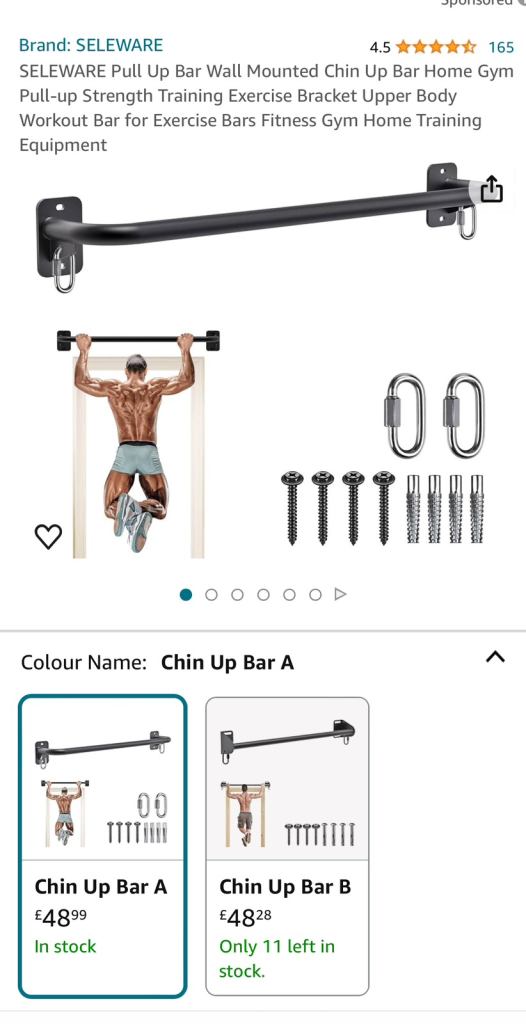Viewport: 526px width, 1024px height.
Task: Go to sixth image carousel dot
Action: coord(316,594)
